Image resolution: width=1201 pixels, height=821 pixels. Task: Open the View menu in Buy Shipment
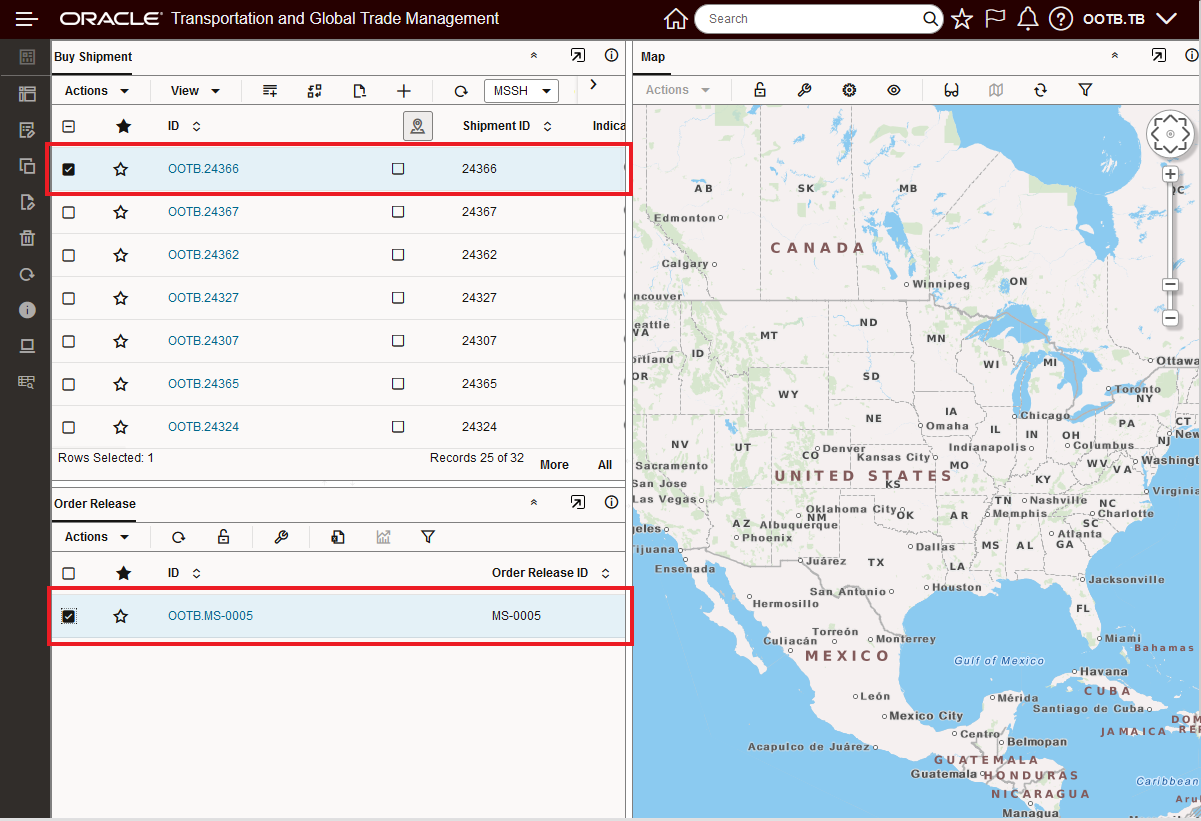click(x=195, y=91)
